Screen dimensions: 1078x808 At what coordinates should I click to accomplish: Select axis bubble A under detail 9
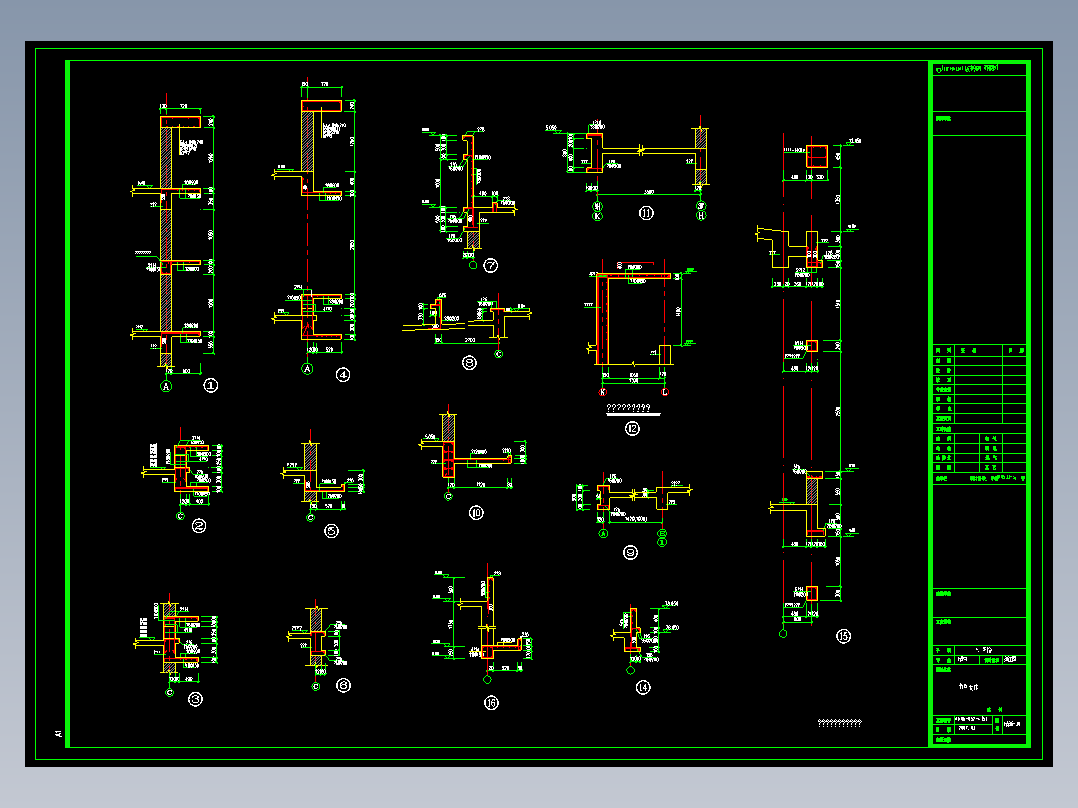pos(604,533)
